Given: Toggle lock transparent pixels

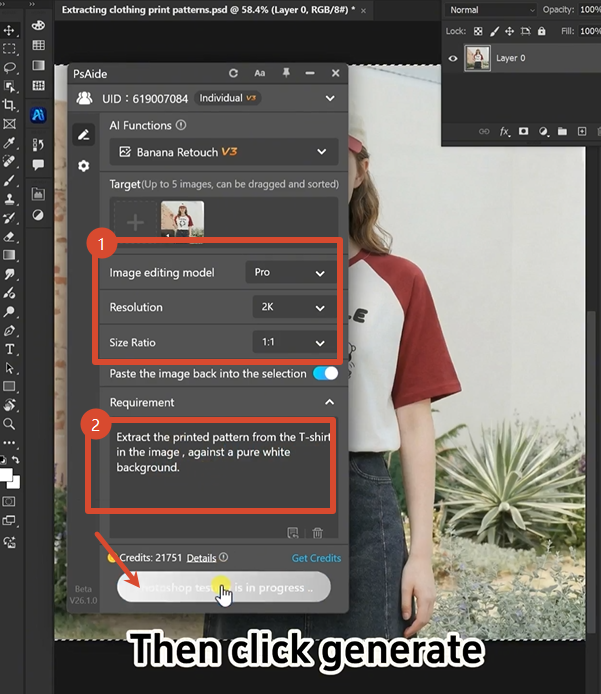Looking at the screenshot, I should (478, 31).
